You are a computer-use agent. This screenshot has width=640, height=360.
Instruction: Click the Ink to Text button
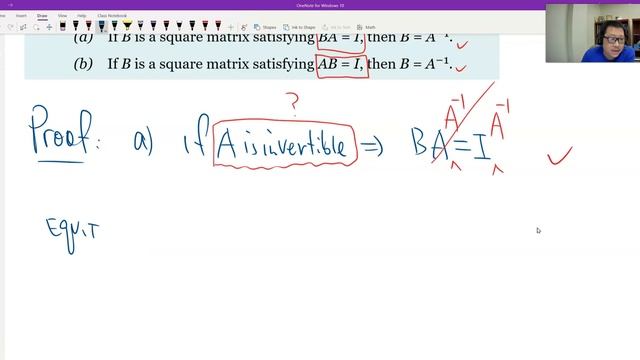click(336, 27)
